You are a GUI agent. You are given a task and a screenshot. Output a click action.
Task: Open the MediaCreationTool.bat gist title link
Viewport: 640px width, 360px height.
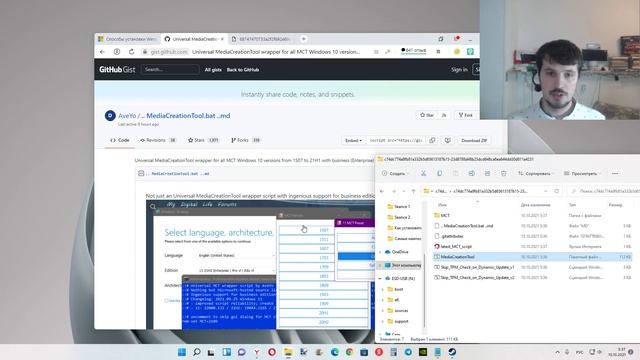pyautogui.click(x=188, y=116)
